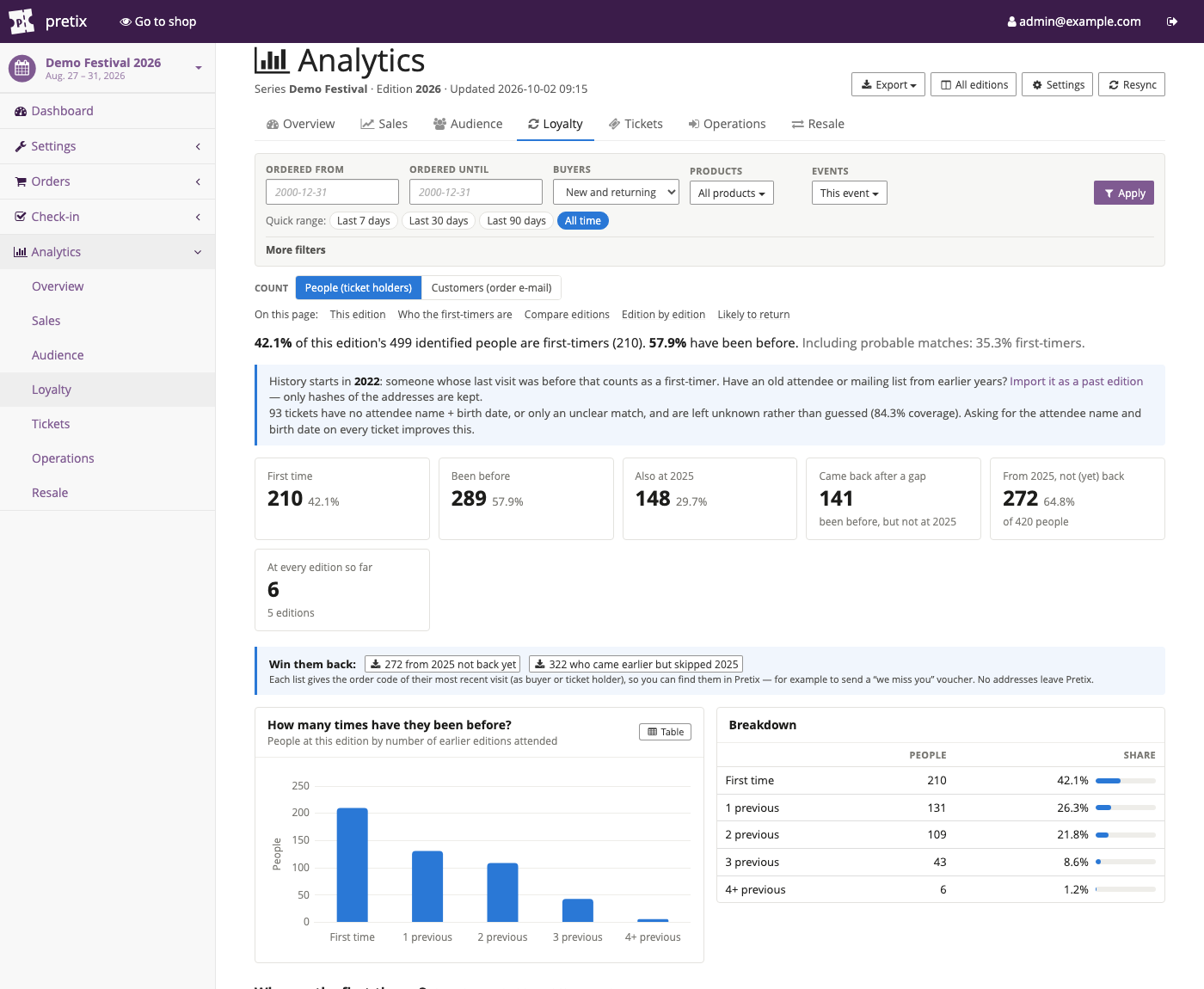Viewport: 1204px width, 989px height.
Task: Click the Demo Festival calendar icon
Action: tap(22, 69)
